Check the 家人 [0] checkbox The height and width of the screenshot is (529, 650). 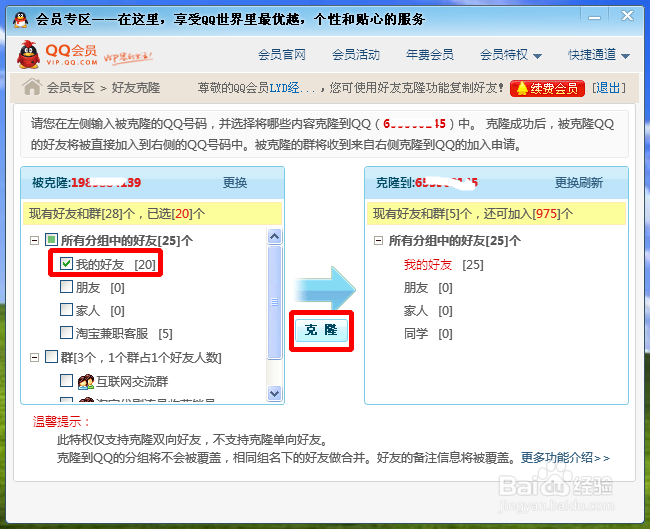pyautogui.click(x=66, y=309)
